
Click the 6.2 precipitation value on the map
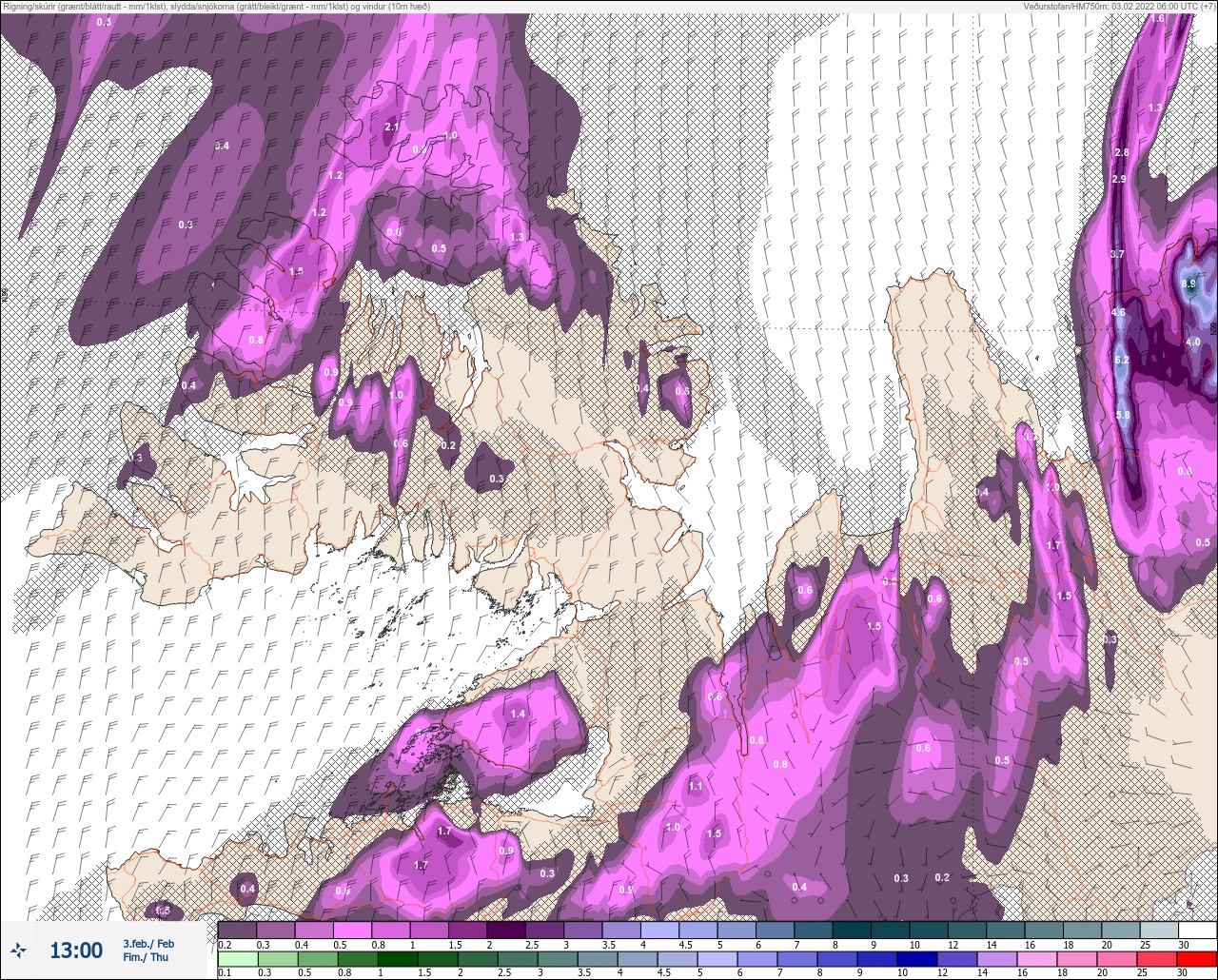1122,360
